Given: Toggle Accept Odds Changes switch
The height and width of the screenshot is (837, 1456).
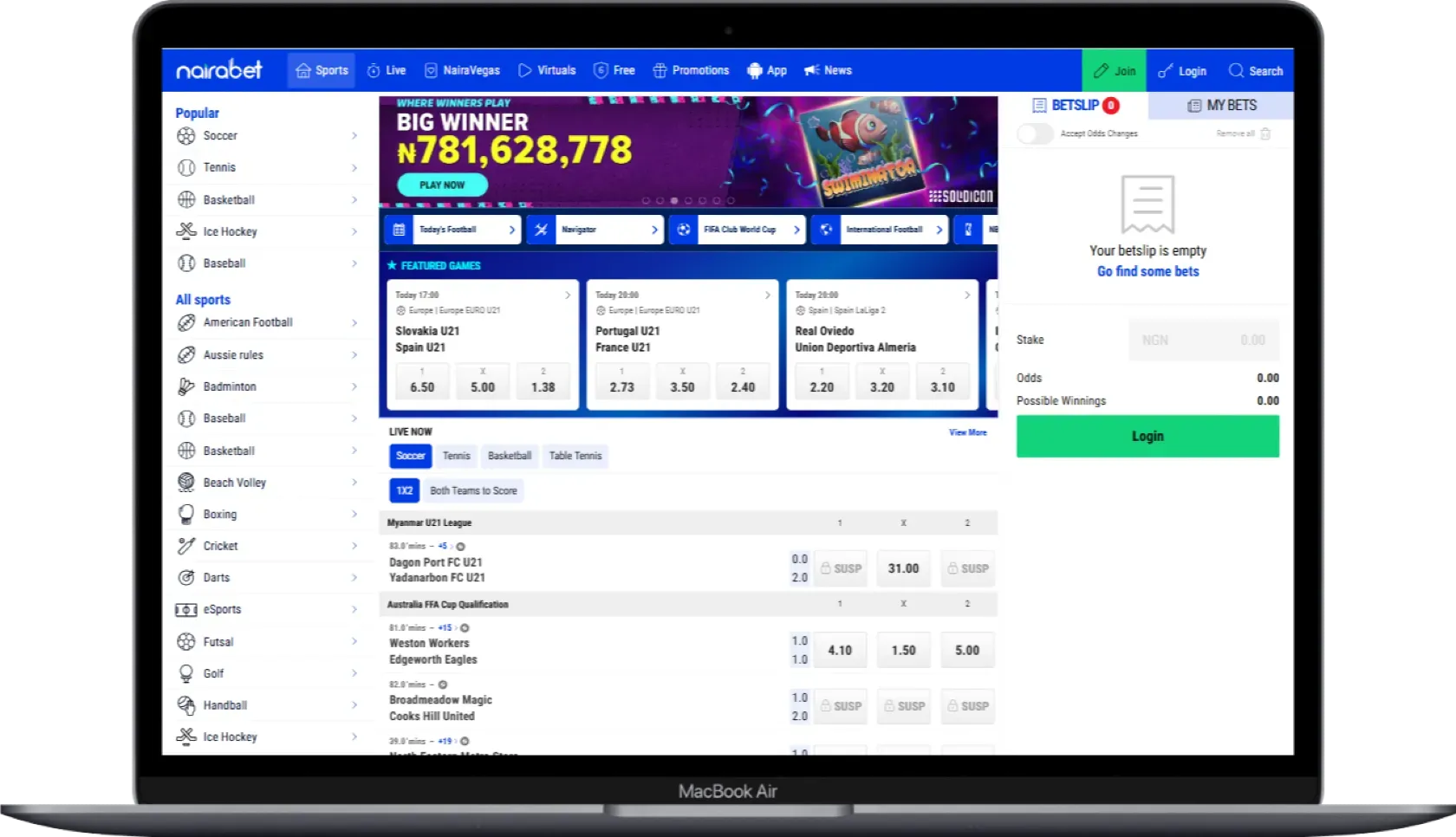Looking at the screenshot, I should pos(1035,133).
